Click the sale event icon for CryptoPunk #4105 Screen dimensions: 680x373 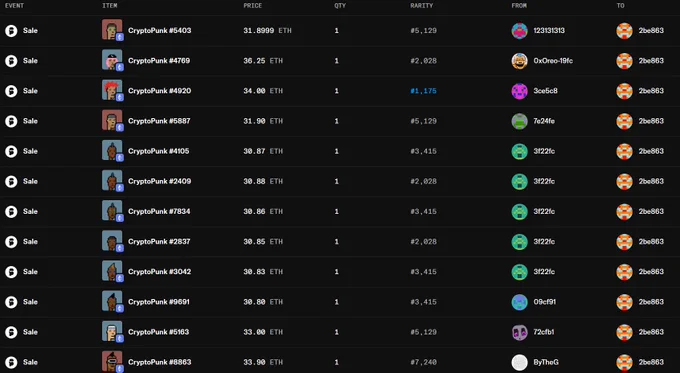point(11,151)
